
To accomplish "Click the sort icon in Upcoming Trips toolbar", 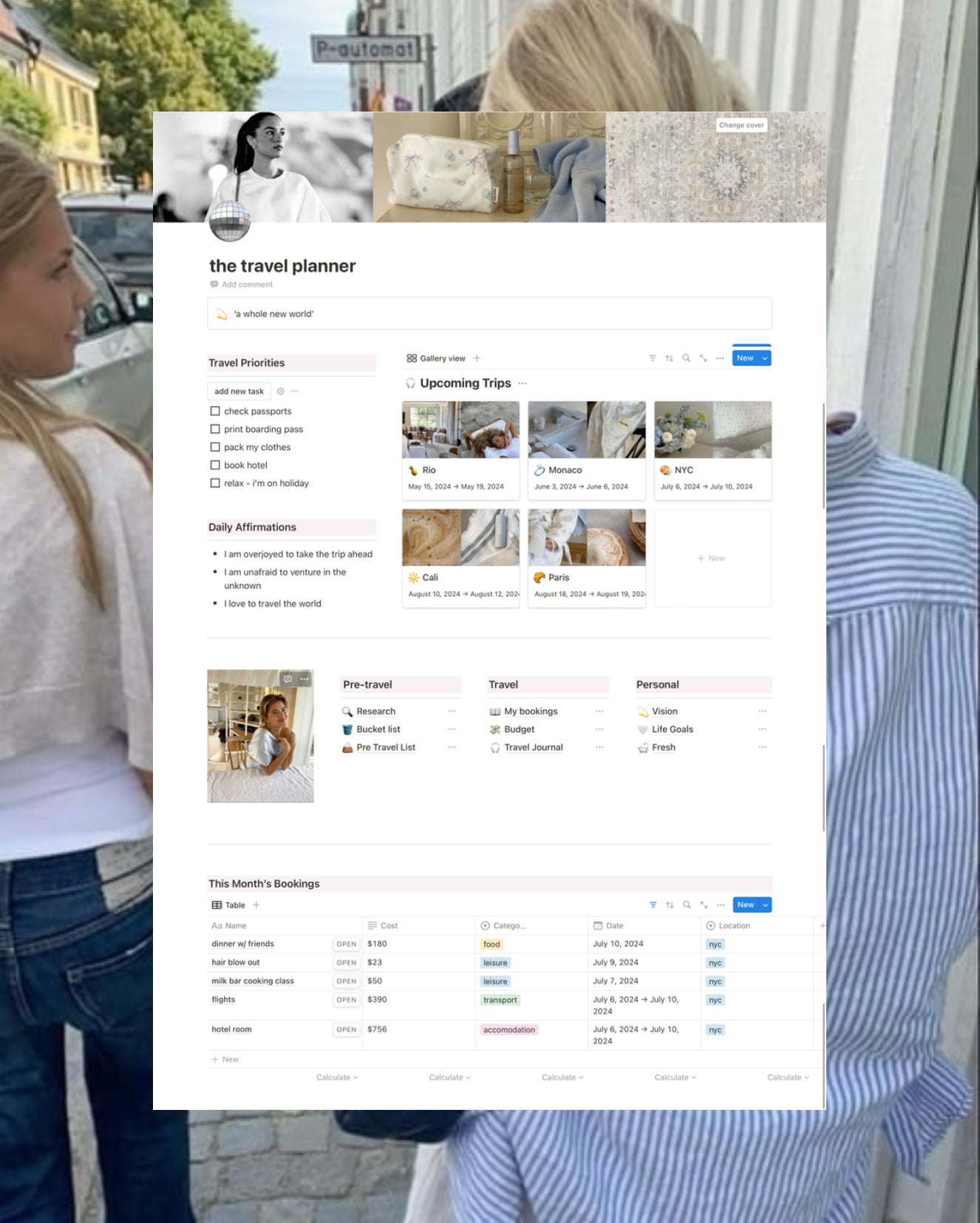I will pos(669,358).
